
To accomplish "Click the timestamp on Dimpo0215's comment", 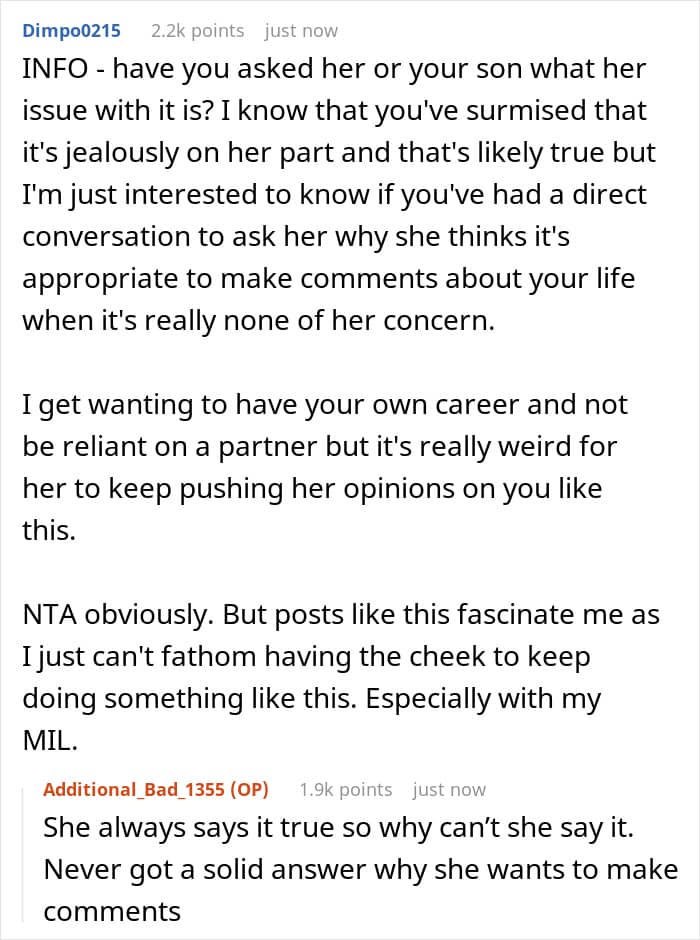I will tap(301, 31).
